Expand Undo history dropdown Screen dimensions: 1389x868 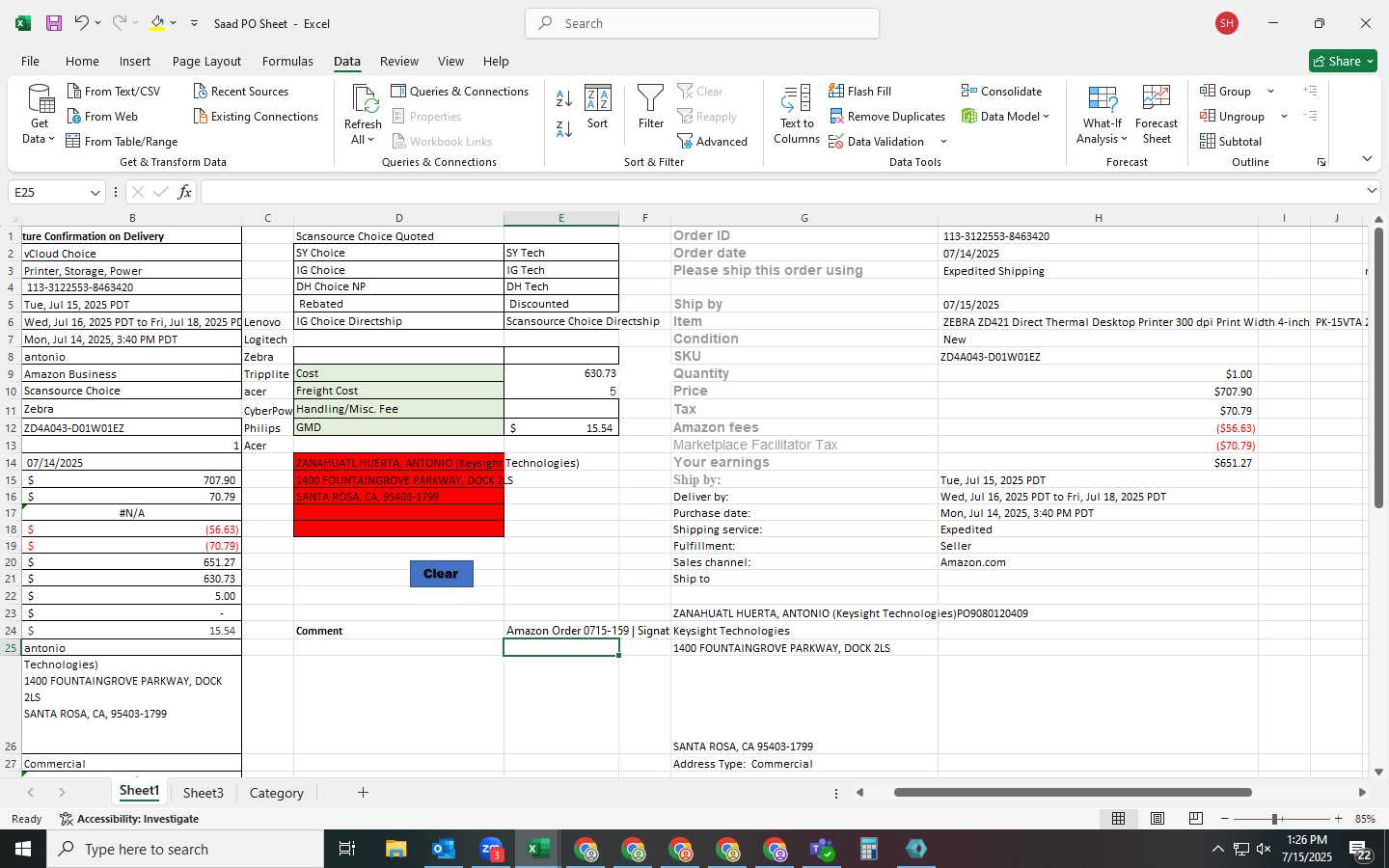(97, 23)
